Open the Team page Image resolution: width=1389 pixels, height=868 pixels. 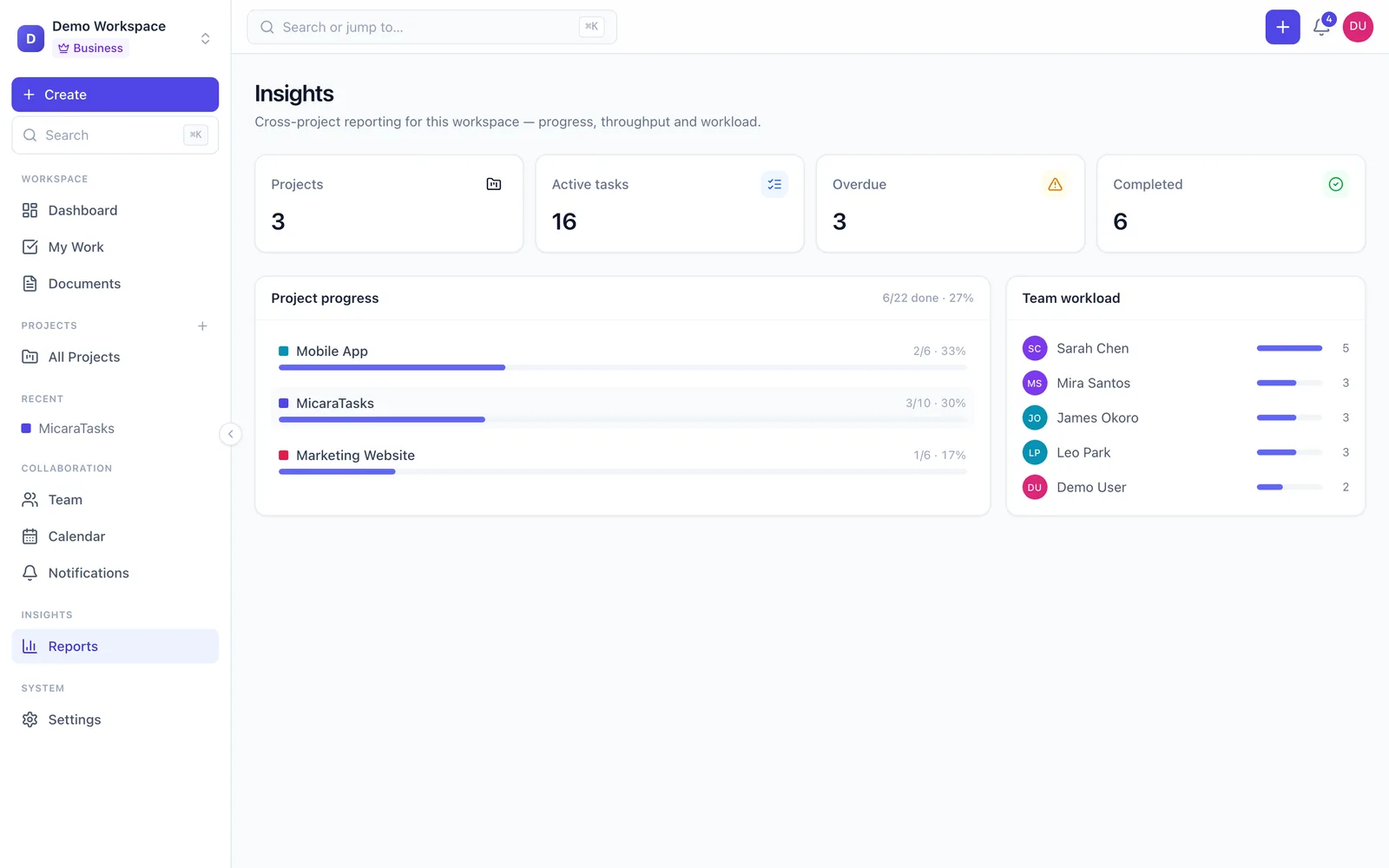[x=115, y=500]
